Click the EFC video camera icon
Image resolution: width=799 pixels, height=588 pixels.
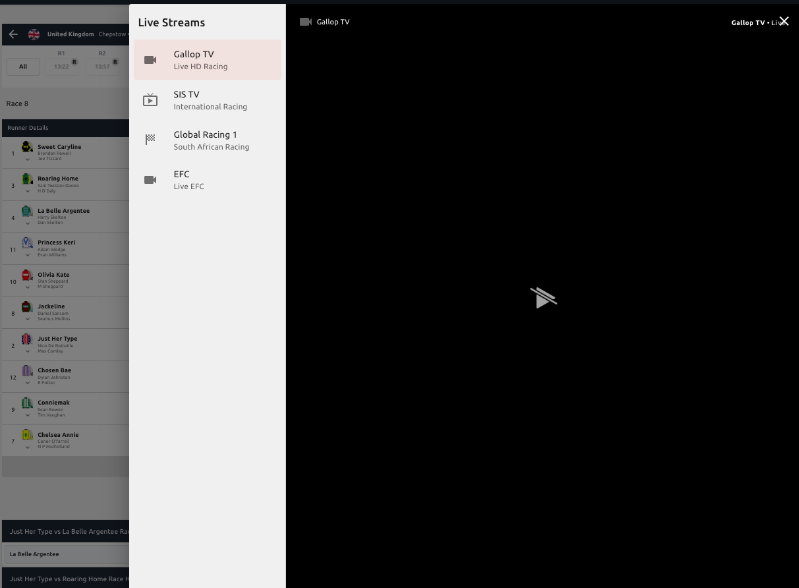click(150, 180)
